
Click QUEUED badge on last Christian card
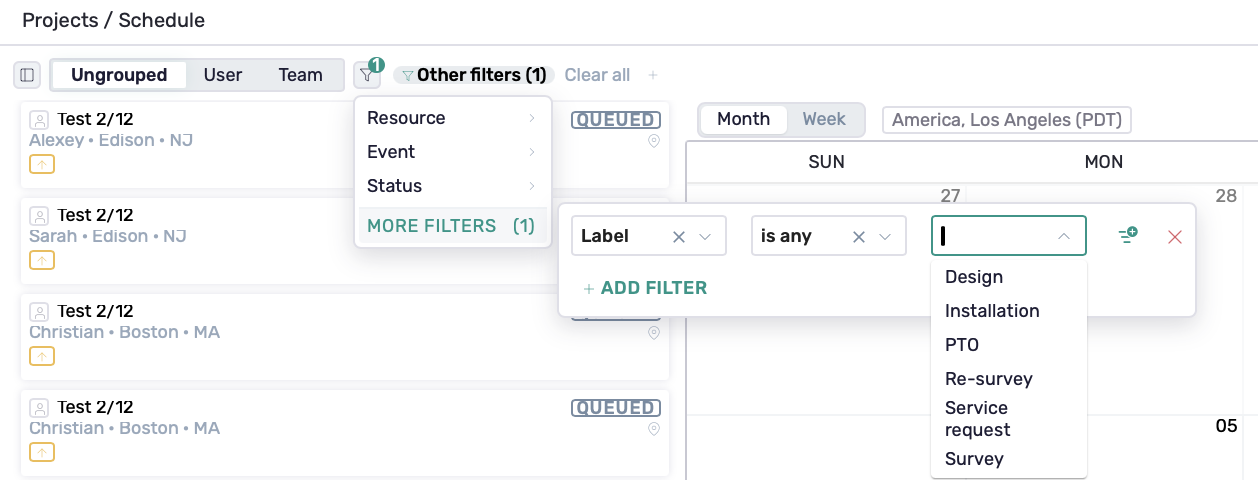pyautogui.click(x=616, y=408)
